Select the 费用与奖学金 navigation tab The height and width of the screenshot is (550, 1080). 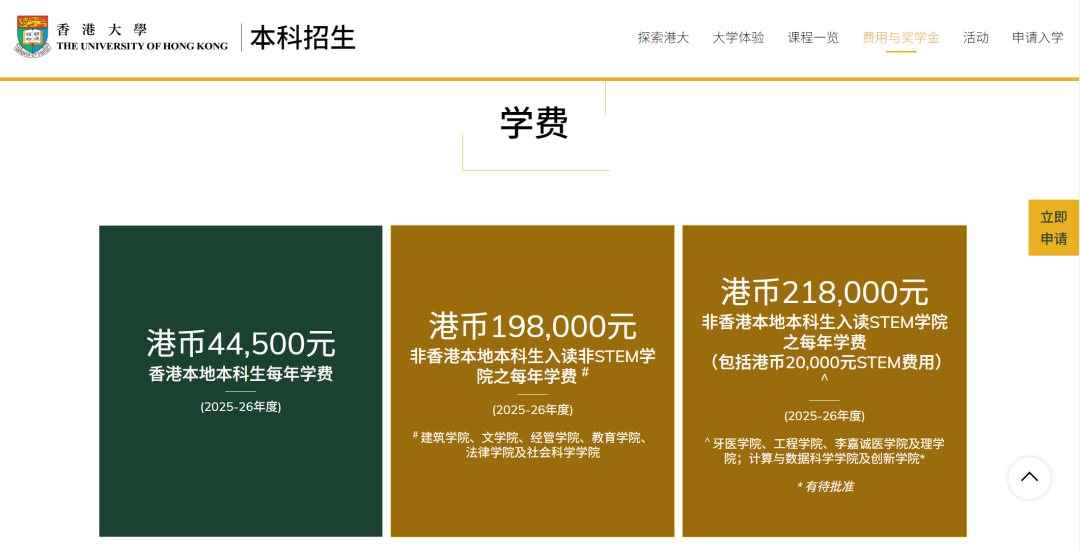point(901,38)
